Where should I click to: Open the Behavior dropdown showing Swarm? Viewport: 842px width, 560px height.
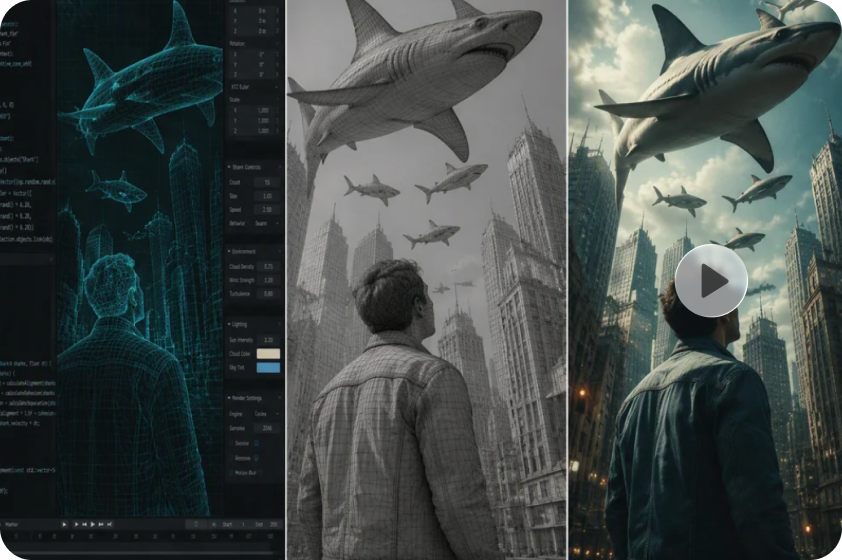(267, 223)
